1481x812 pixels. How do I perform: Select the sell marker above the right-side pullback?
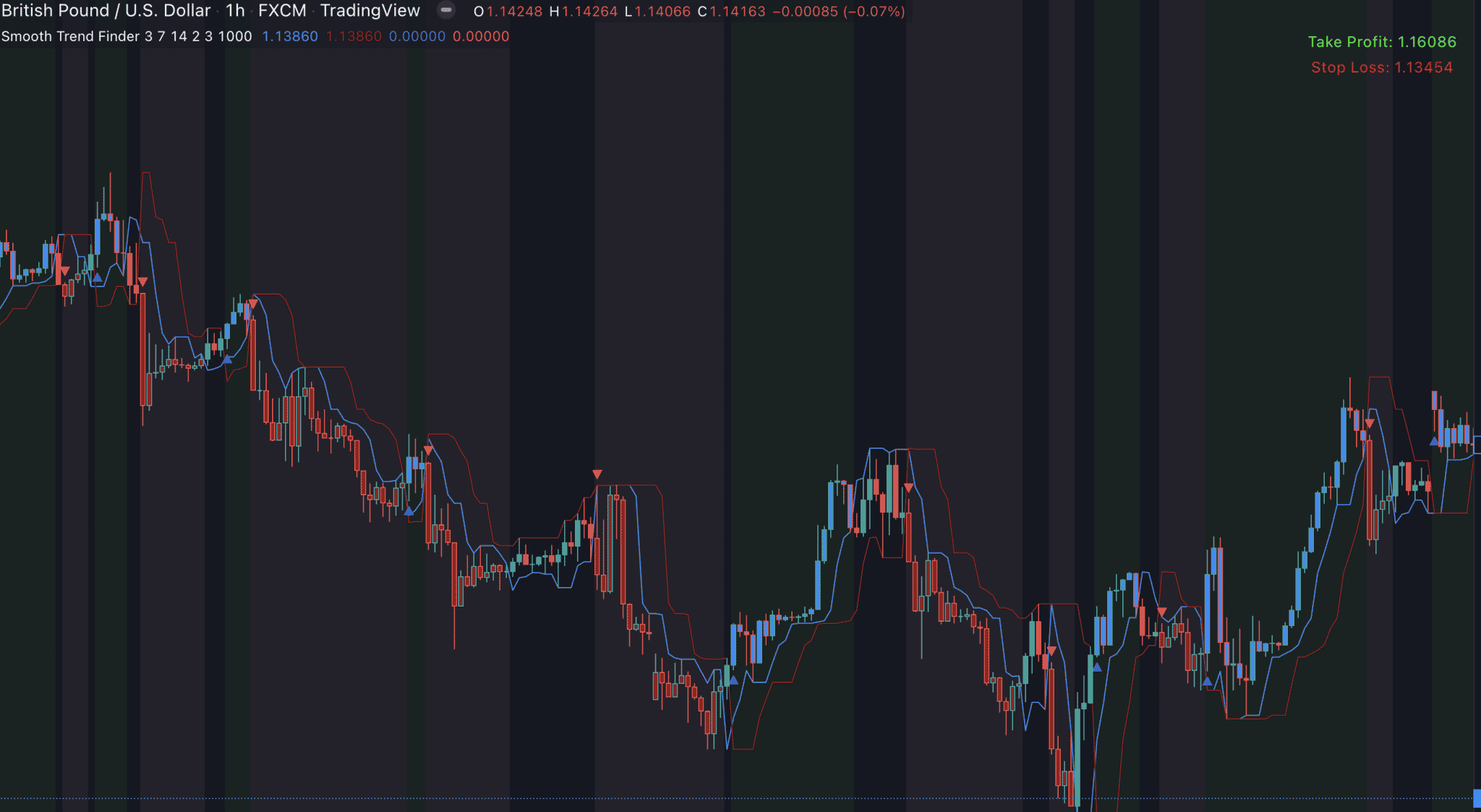pos(1163,611)
